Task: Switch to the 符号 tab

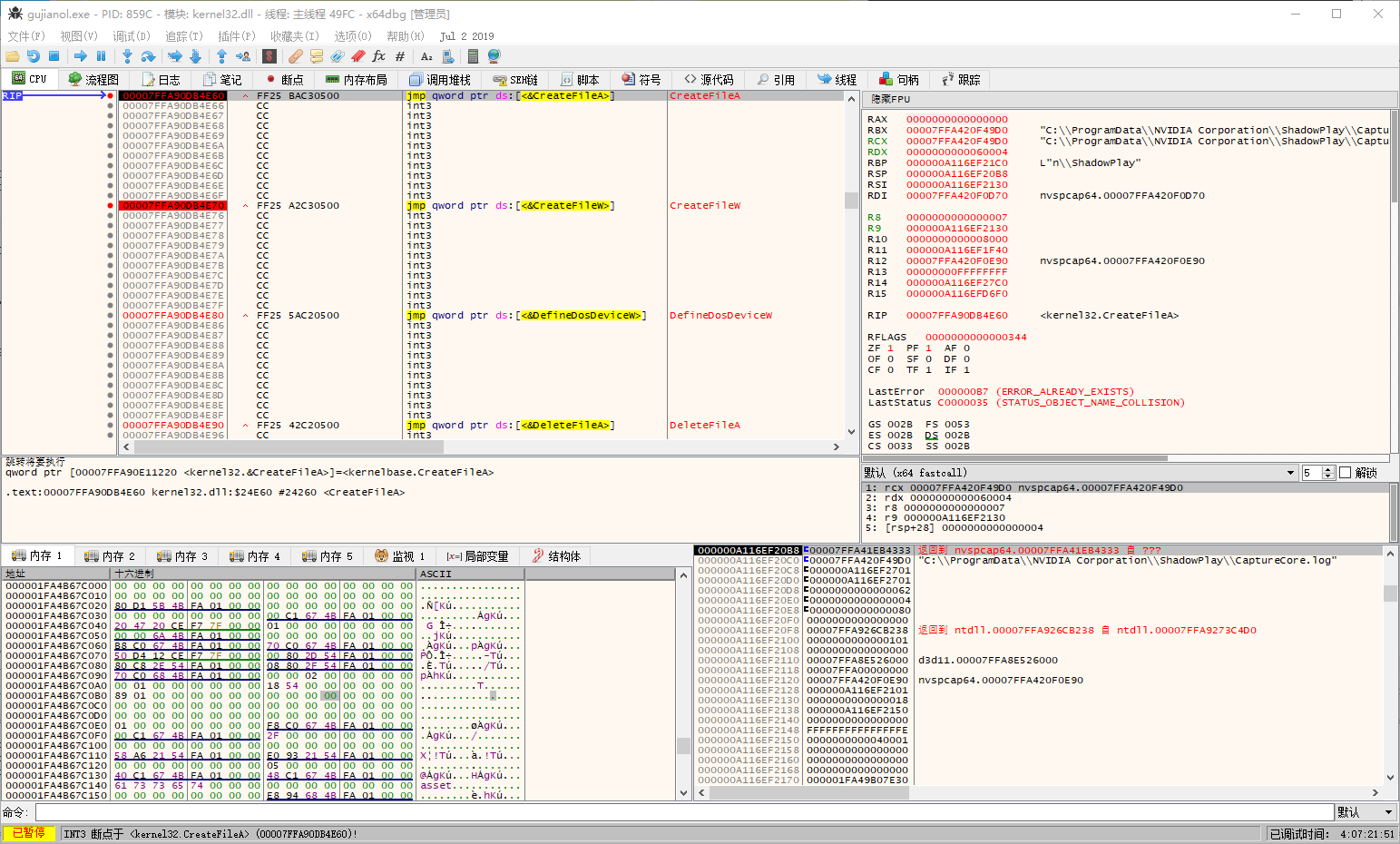Action: 641,80
